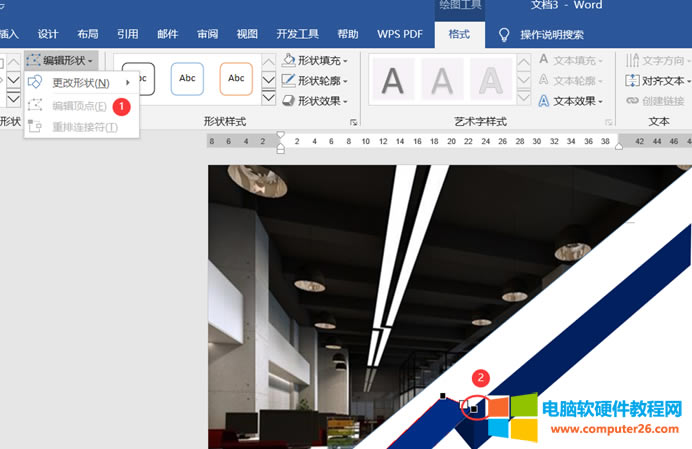The image size is (692, 449).
Task: Open 对齐文本 (Align Text) dropdown
Action: (657, 81)
